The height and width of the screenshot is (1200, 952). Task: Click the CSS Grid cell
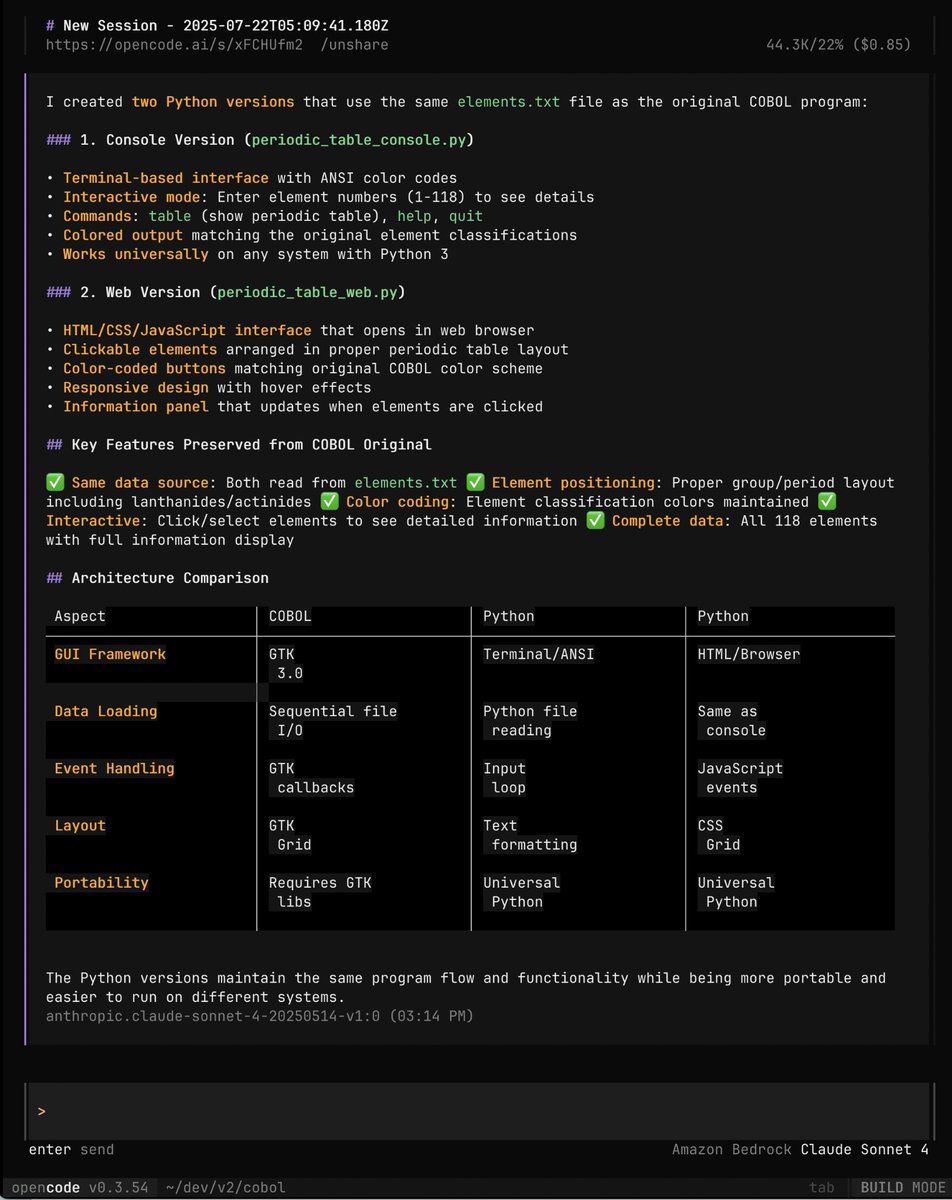click(719, 835)
